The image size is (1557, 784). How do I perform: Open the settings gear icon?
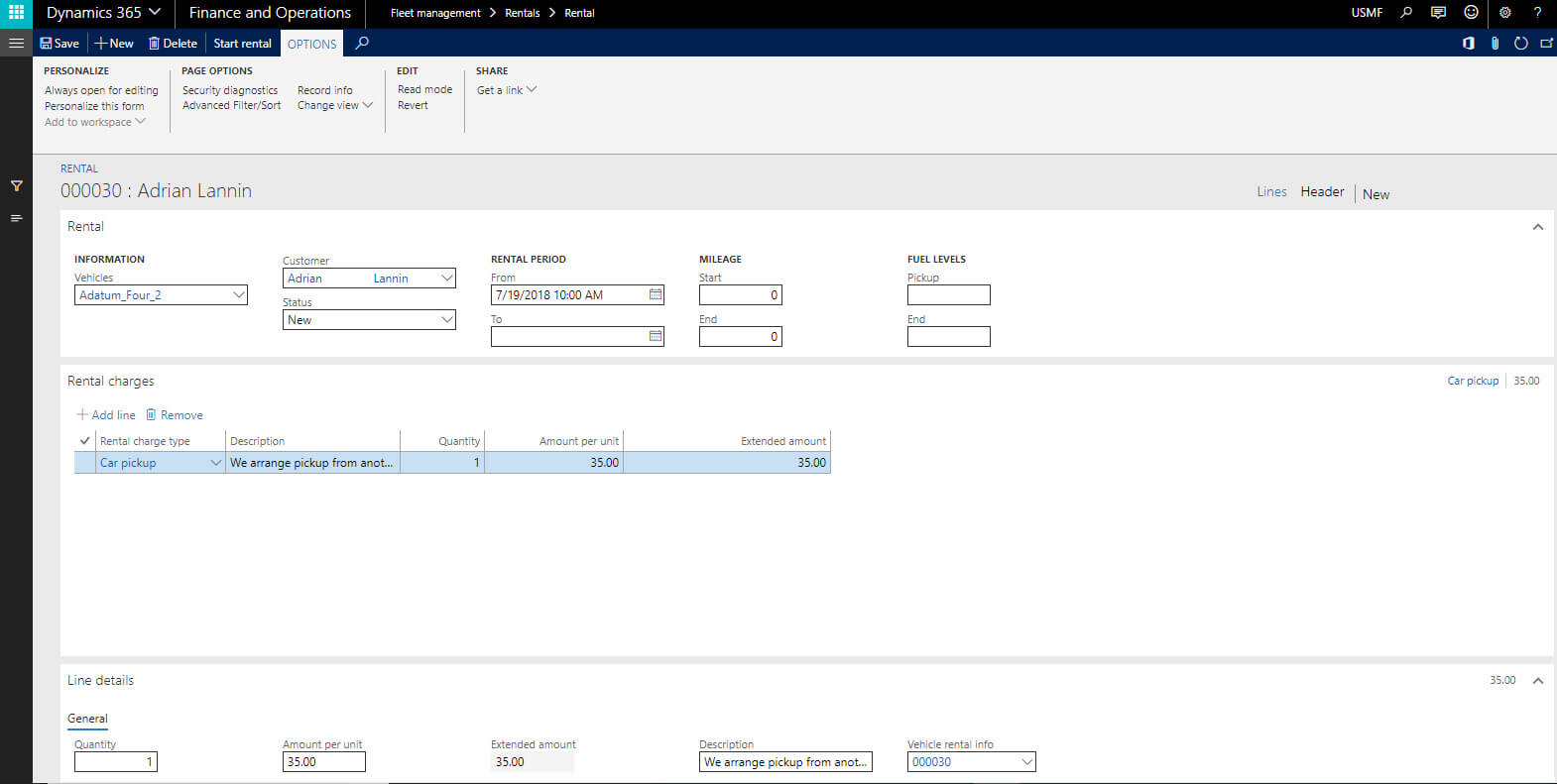1504,13
